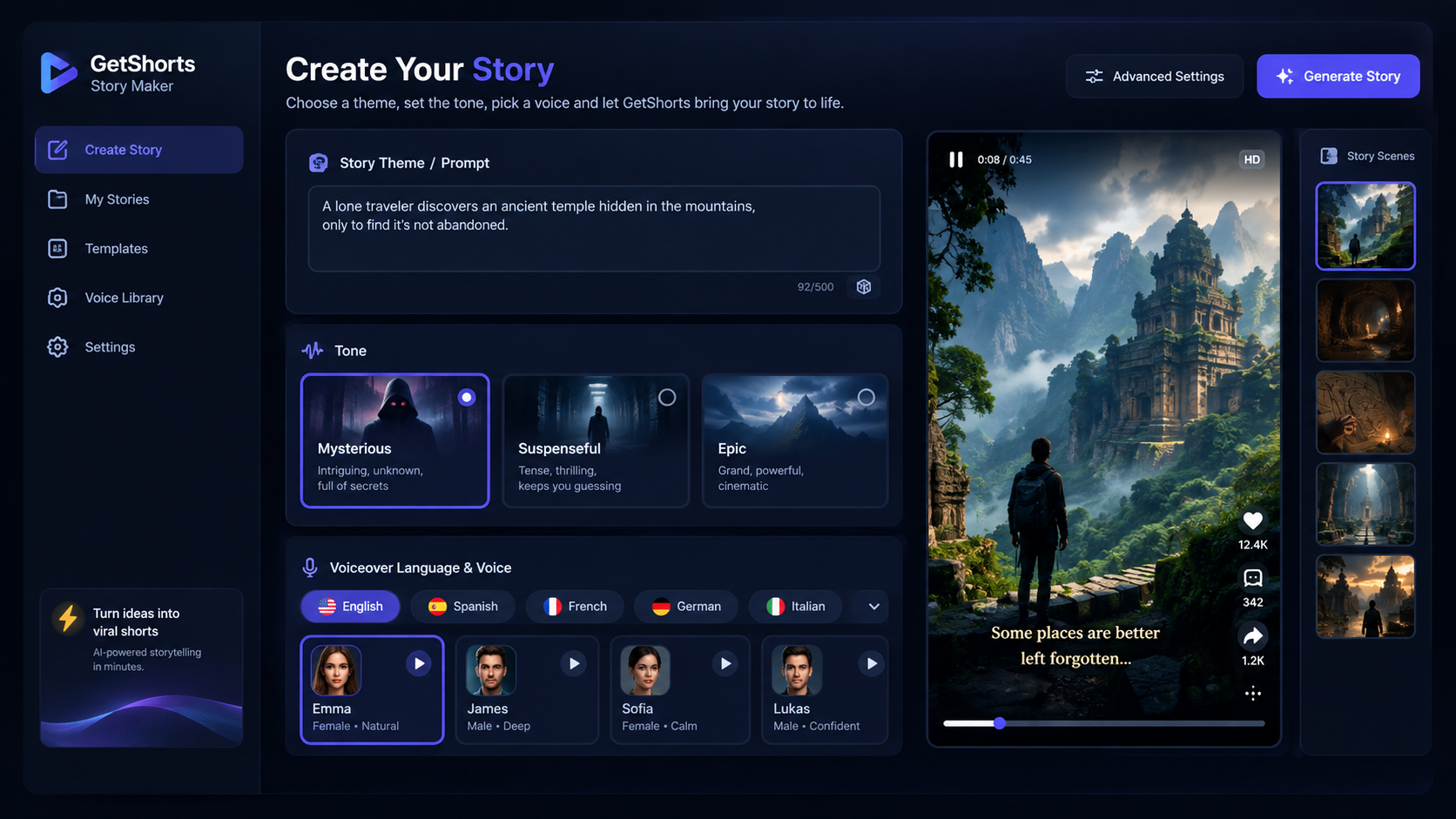Viewport: 1456px width, 819px height.
Task: Open Advanced Settings
Action: coord(1155,77)
